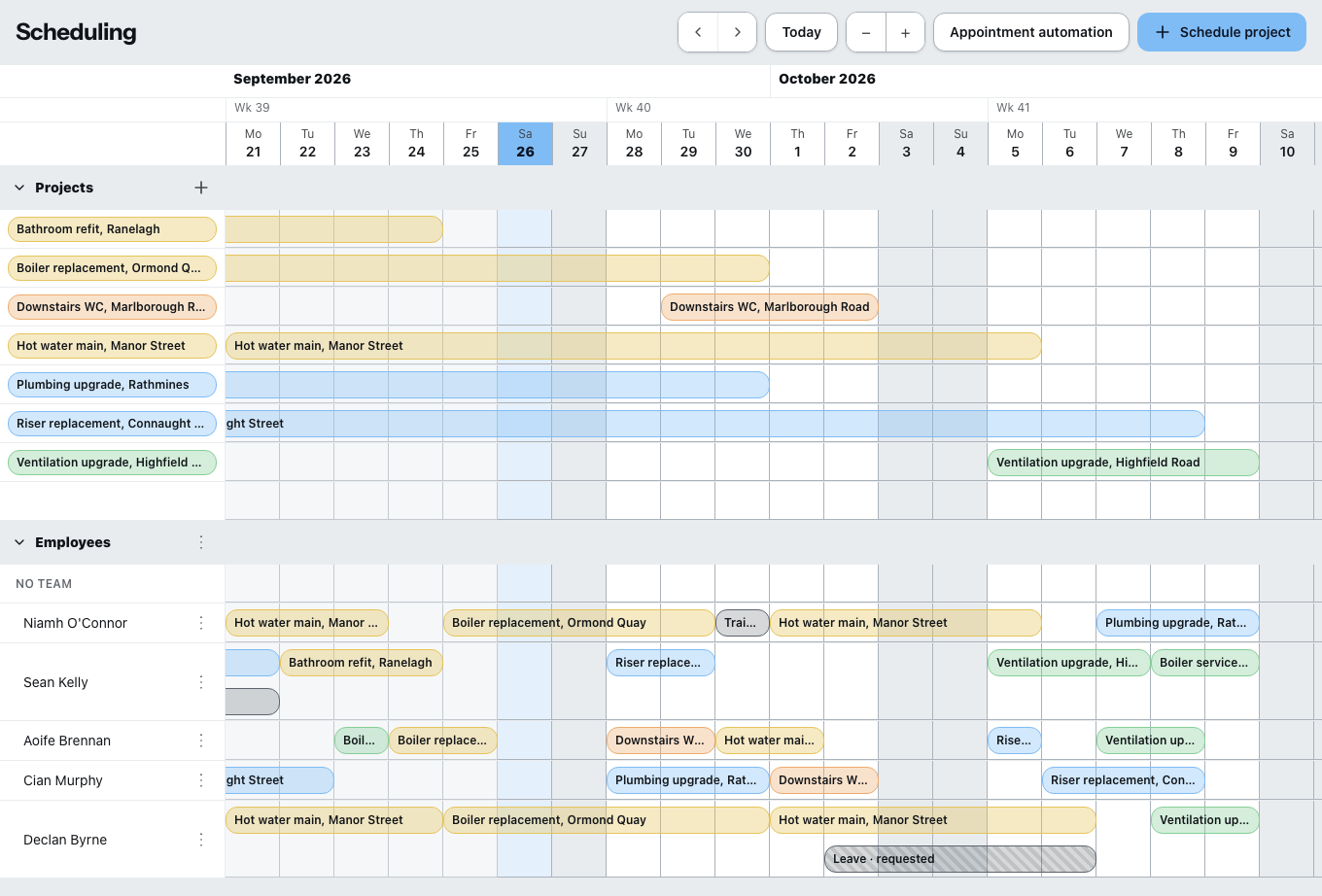Open Declan's Leave requested block

click(960, 859)
